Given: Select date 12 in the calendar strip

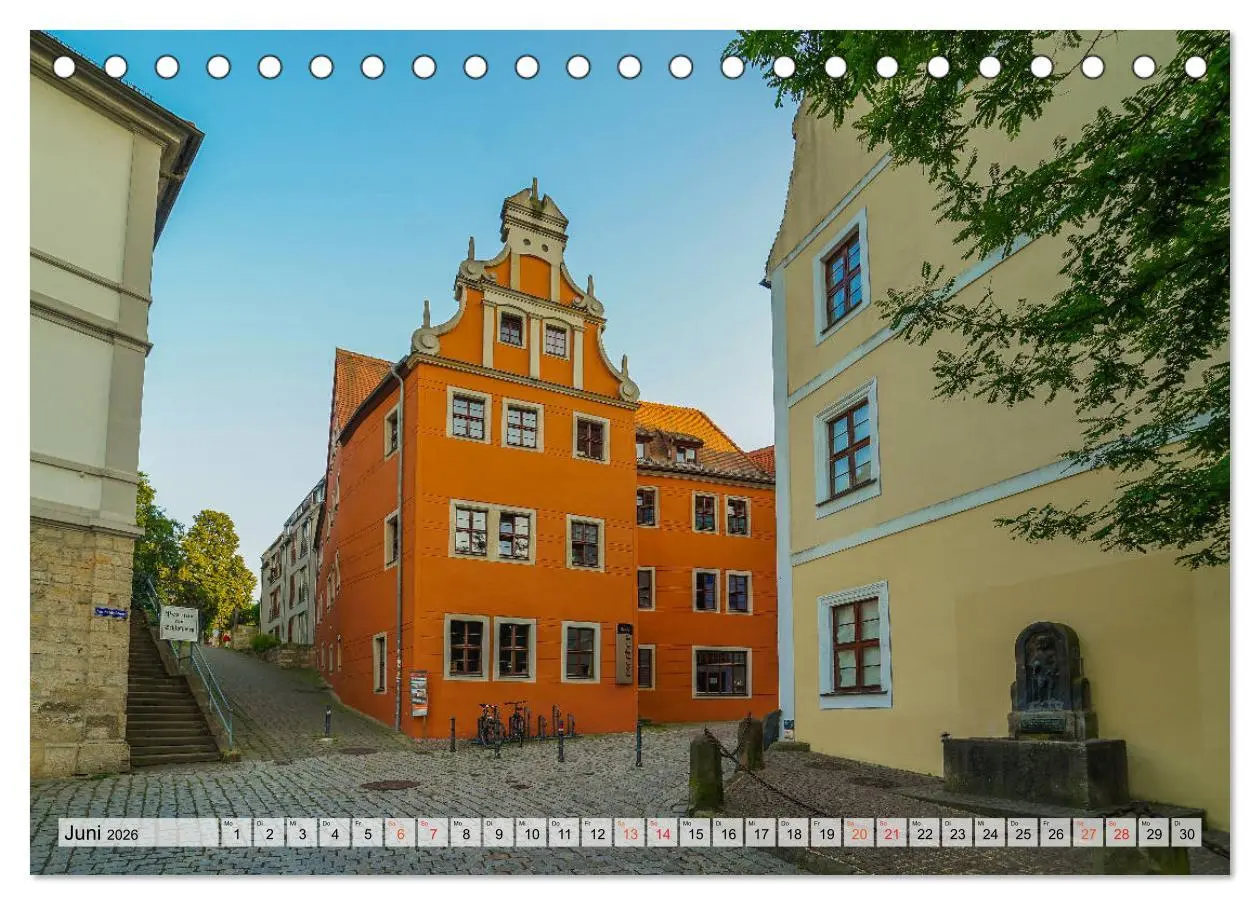Looking at the screenshot, I should (x=596, y=833).
